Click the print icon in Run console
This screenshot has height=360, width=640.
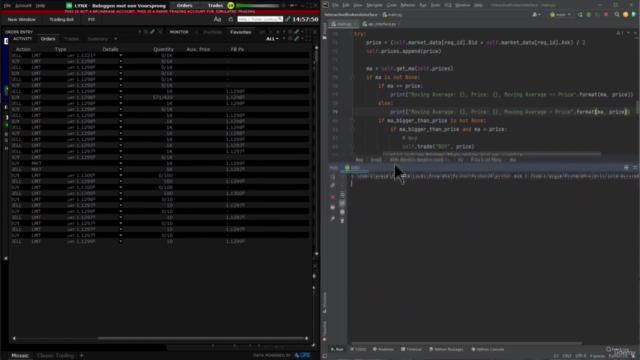(342, 212)
